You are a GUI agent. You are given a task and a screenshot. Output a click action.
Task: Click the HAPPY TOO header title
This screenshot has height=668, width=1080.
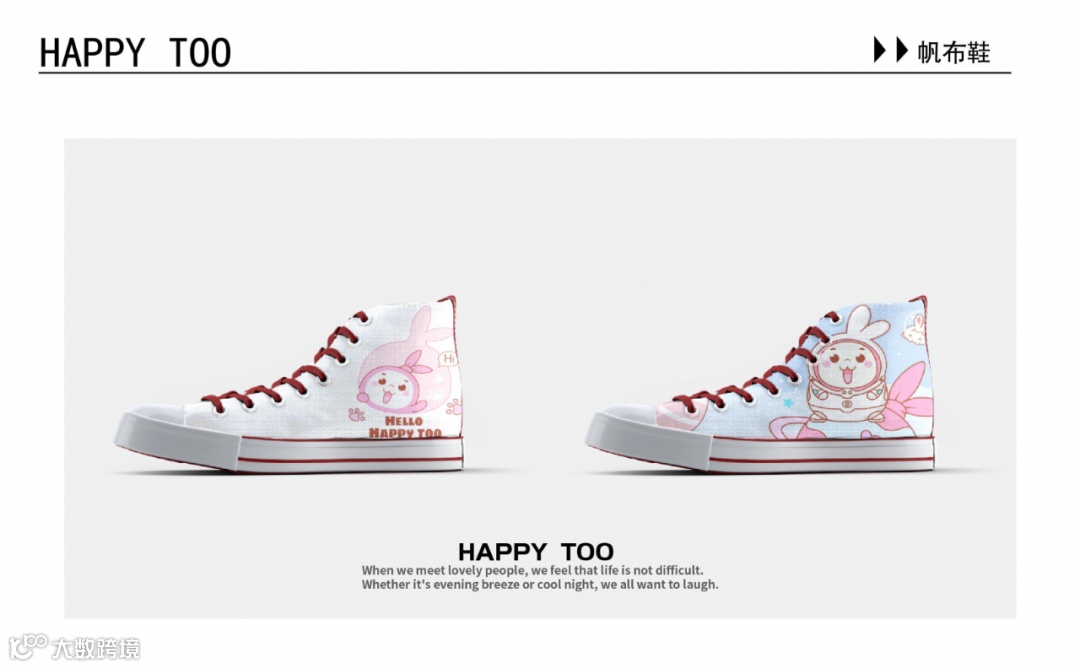(135, 52)
